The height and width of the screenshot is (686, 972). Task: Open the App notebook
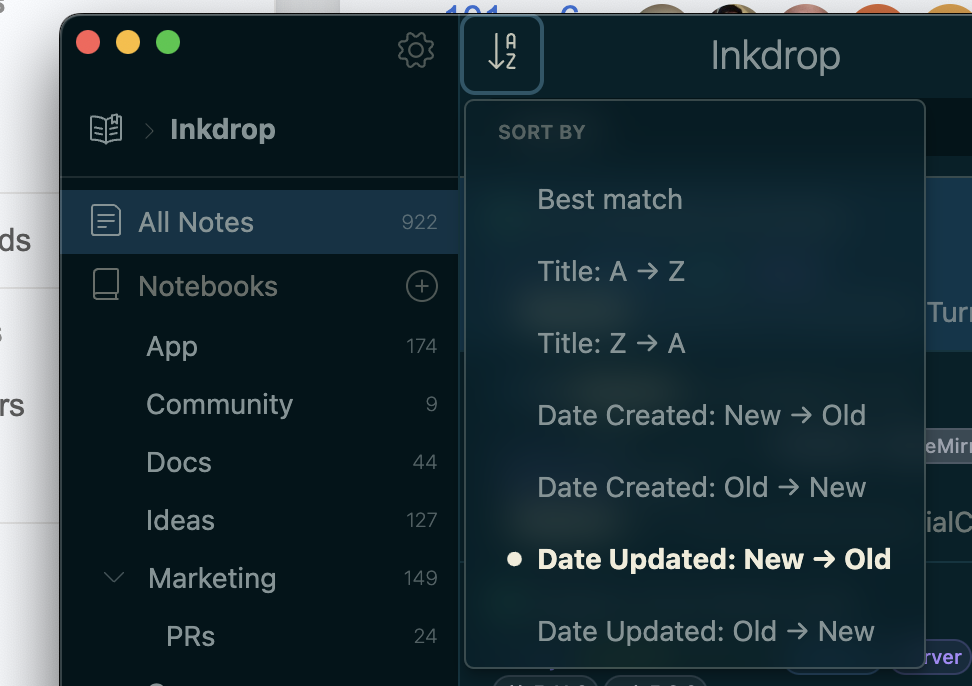coord(260,346)
